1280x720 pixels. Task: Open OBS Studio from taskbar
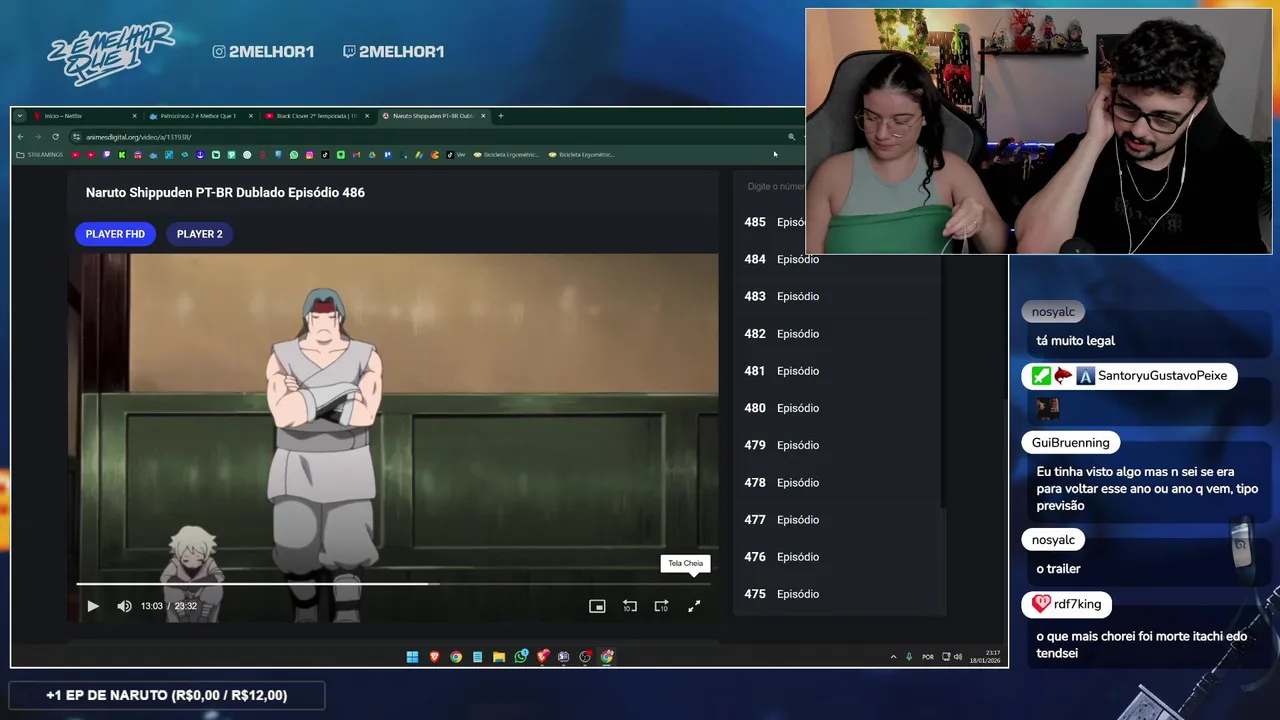585,657
